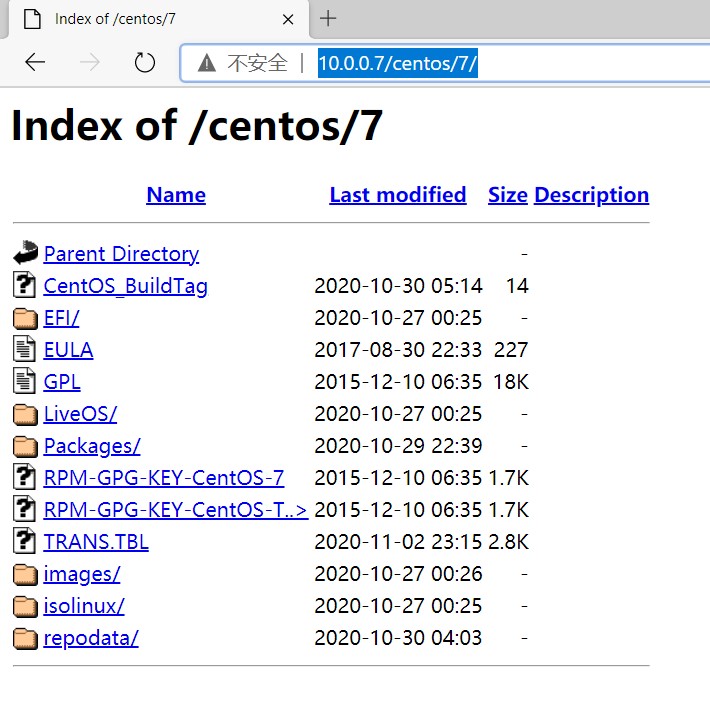Close the Index of /centos/7 tab
Screen dimensions: 710x705
click(289, 19)
